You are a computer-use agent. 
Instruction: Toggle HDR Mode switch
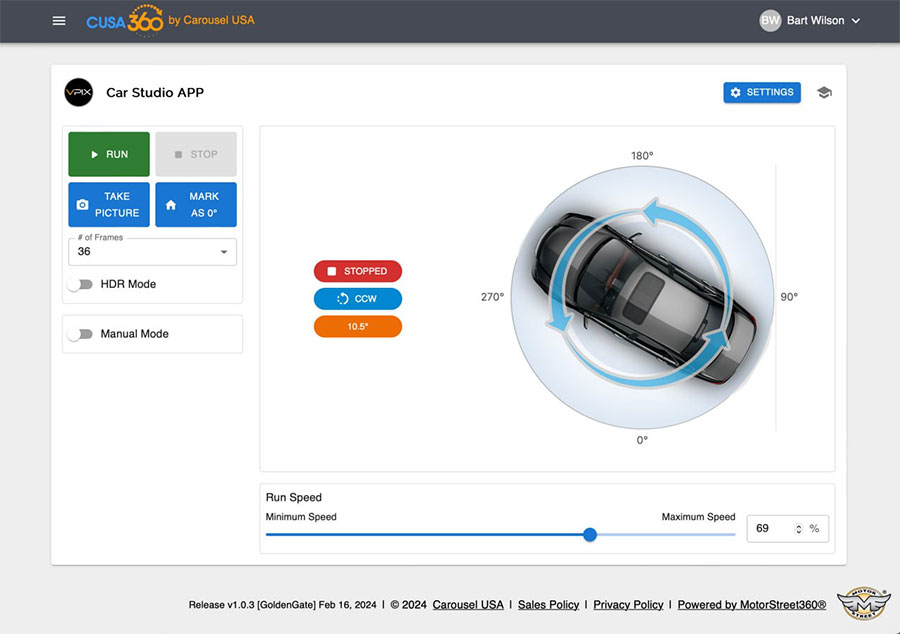pyautogui.click(x=80, y=284)
